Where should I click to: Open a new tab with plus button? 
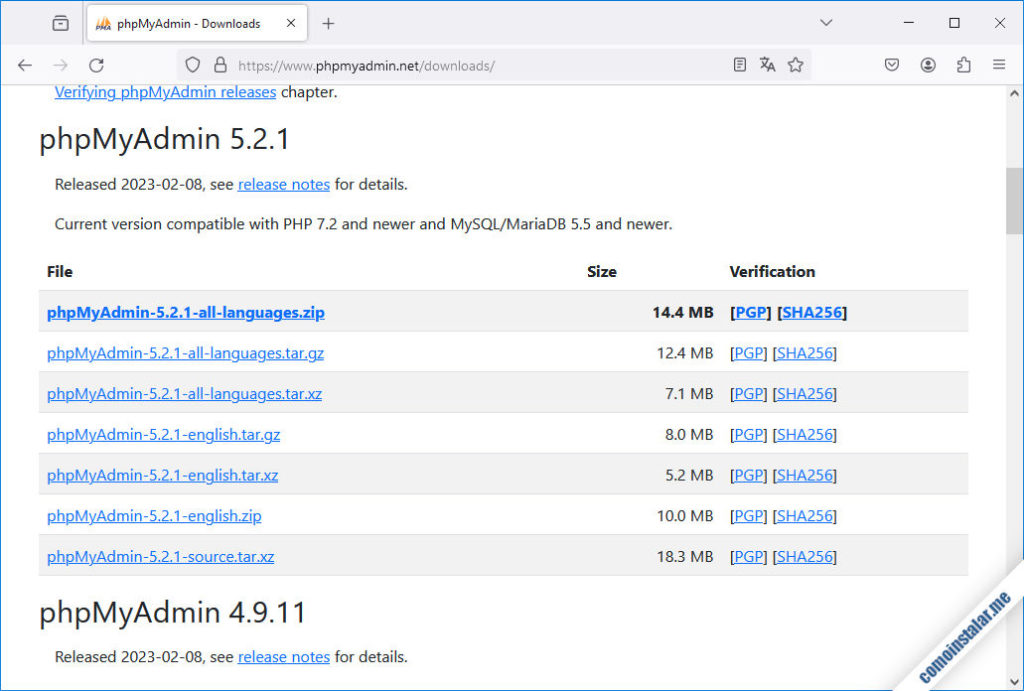(328, 24)
